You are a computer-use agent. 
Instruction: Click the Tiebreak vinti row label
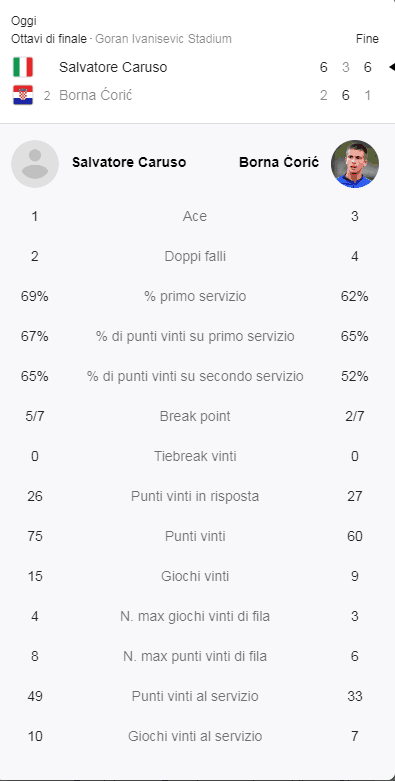pyautogui.click(x=195, y=456)
